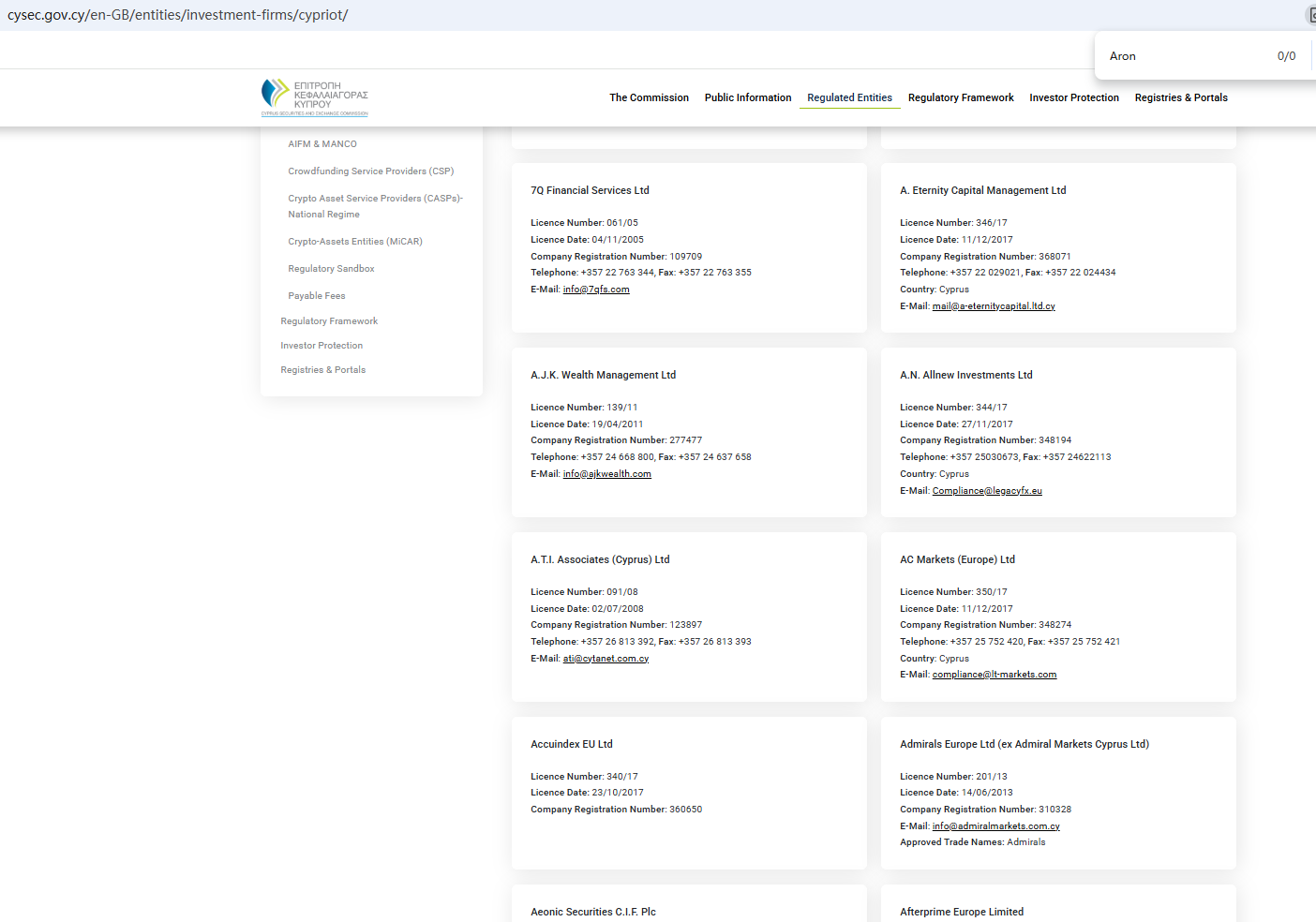
Task: Open the Public Information menu
Action: pyautogui.click(x=747, y=97)
